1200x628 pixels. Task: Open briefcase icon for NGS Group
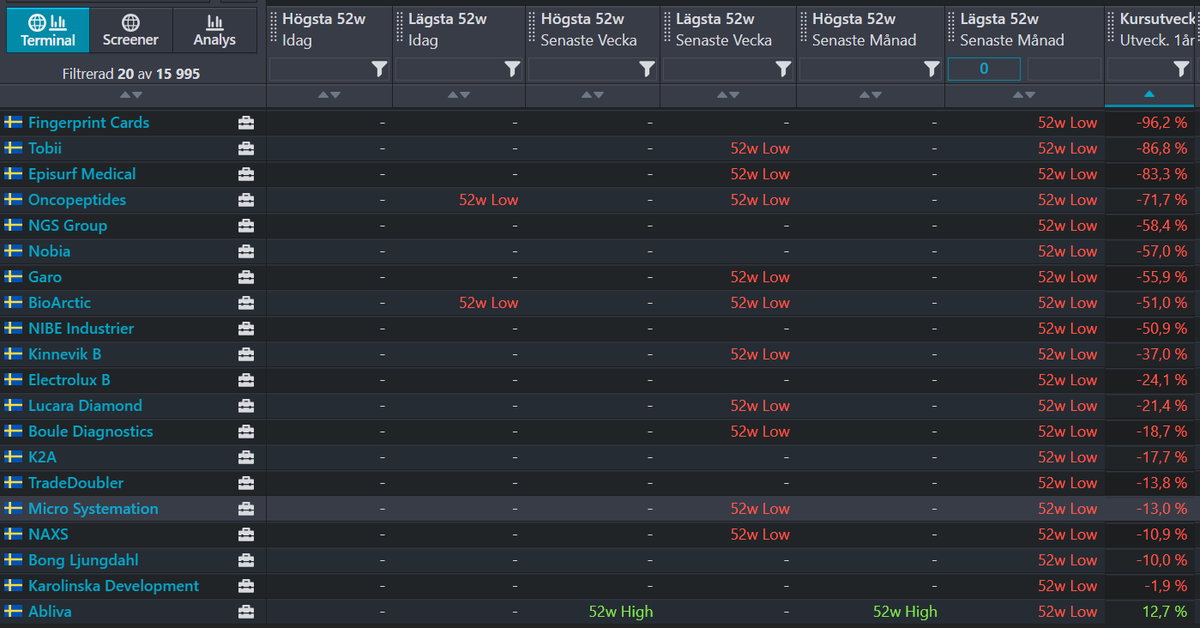click(246, 226)
